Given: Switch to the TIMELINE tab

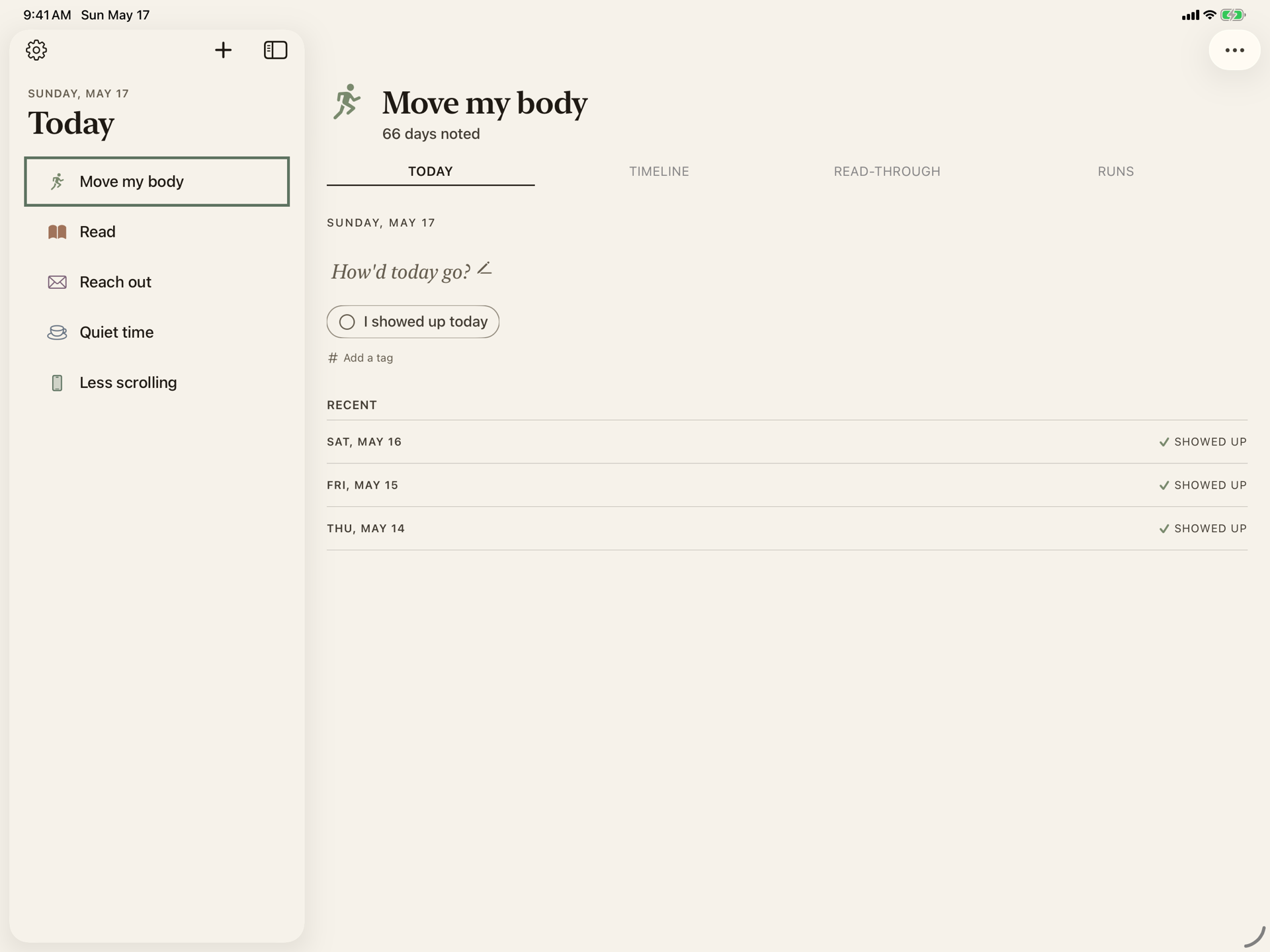Looking at the screenshot, I should [659, 171].
